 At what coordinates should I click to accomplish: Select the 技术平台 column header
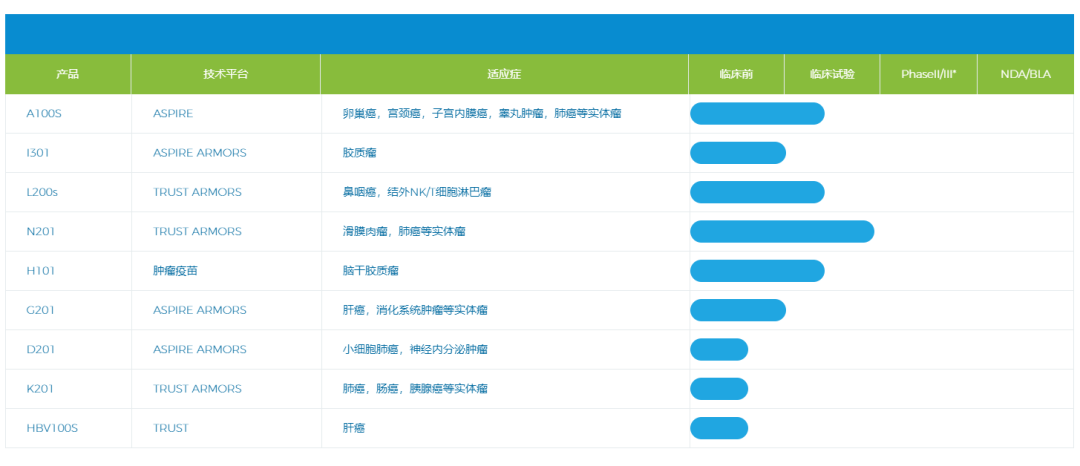pos(225,75)
